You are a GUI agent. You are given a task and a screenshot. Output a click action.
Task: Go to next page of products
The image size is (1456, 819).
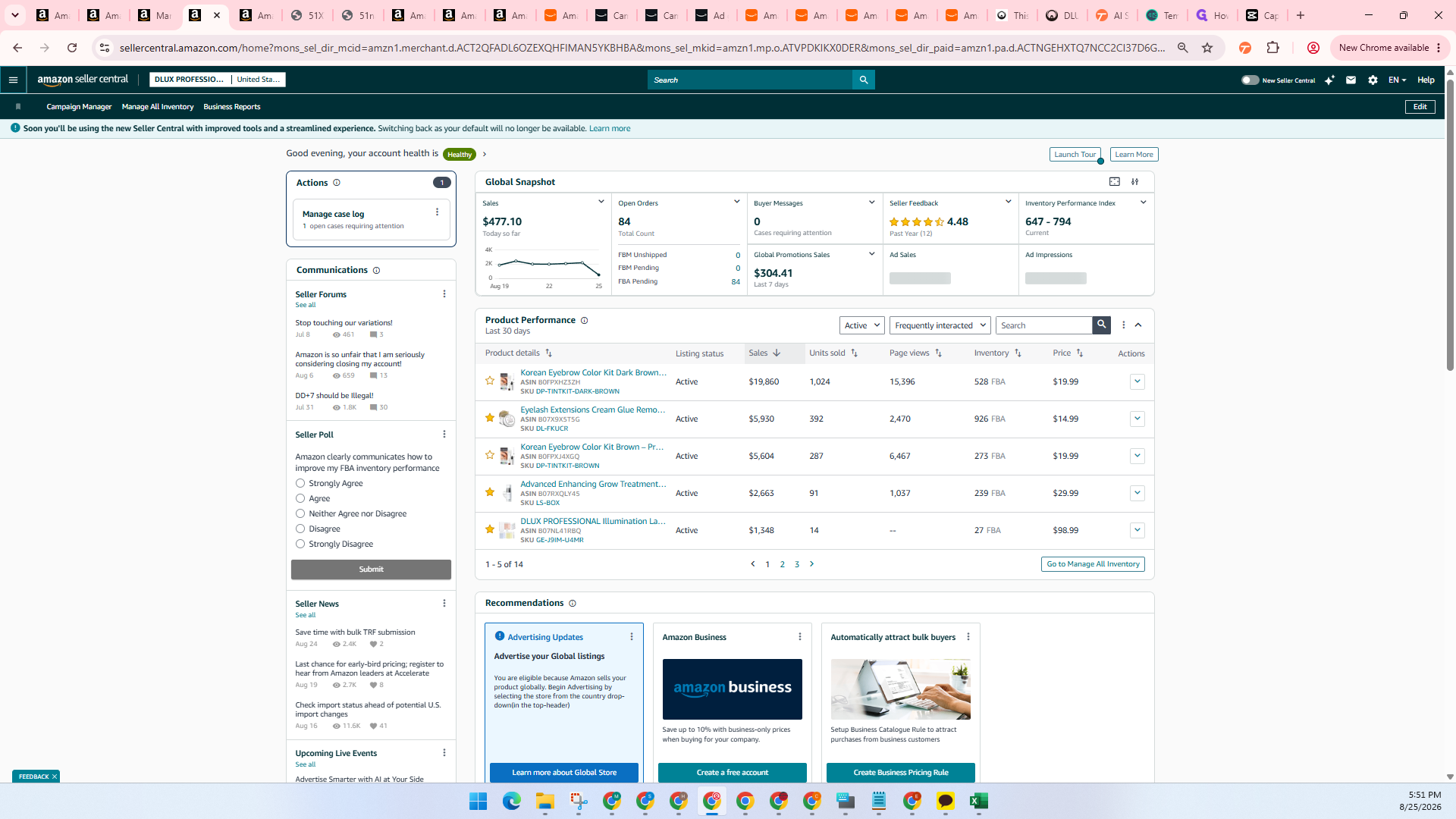tap(811, 564)
